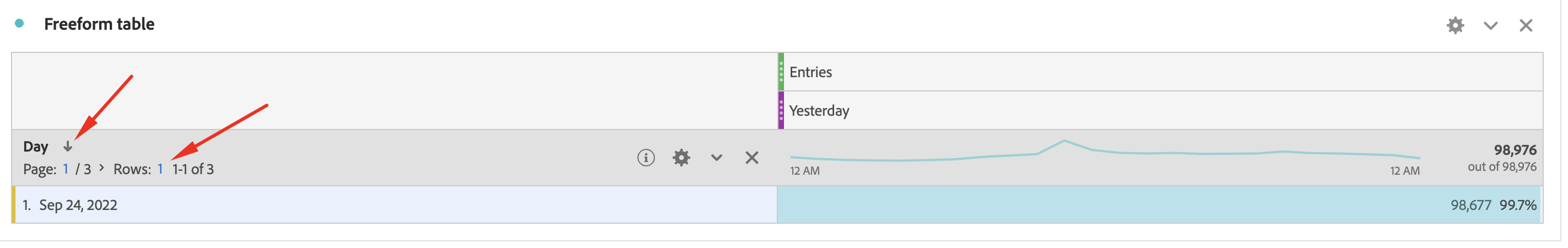The image size is (1568, 248).
Task: Select the Yesterday segment header
Action: coord(819,111)
